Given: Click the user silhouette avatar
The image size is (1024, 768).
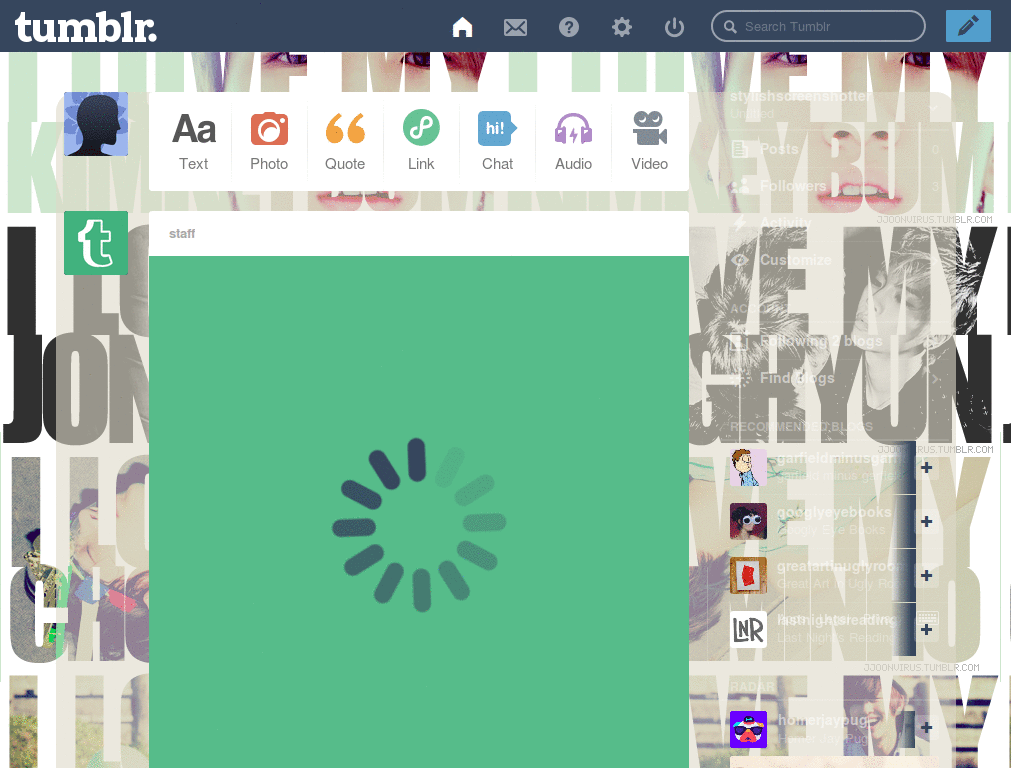Looking at the screenshot, I should (96, 124).
